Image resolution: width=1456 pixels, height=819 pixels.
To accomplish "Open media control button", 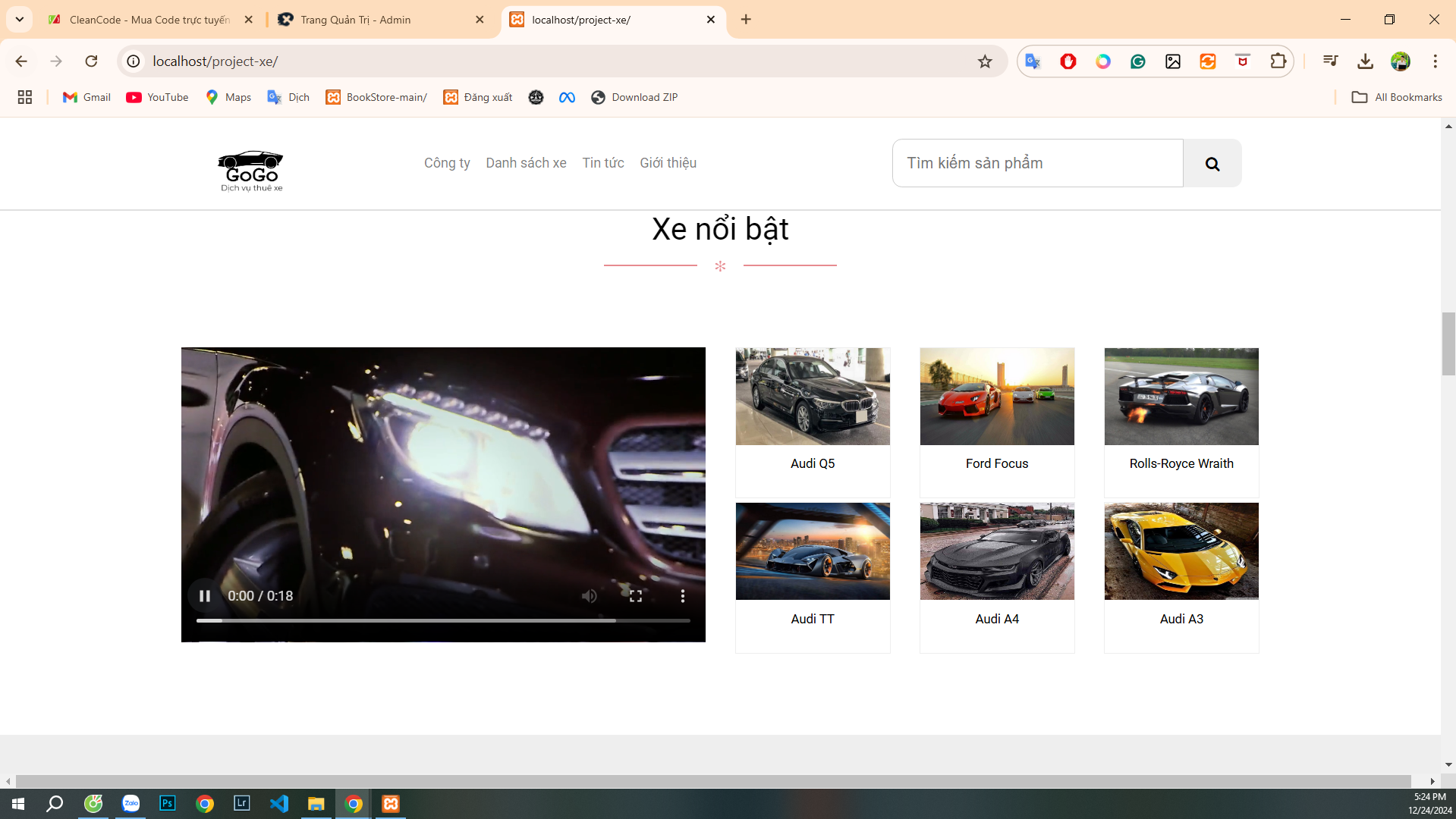I will [1330, 61].
